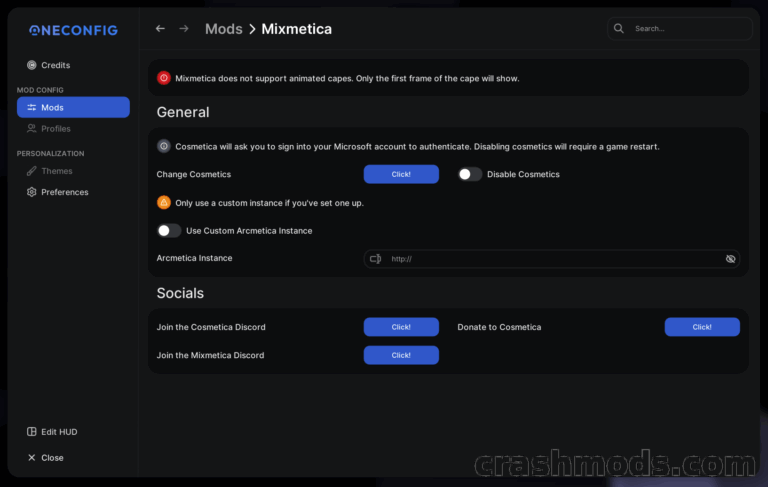This screenshot has width=768, height=487.
Task: Click the text cursor icon in Arcmetica field
Action: click(376, 259)
